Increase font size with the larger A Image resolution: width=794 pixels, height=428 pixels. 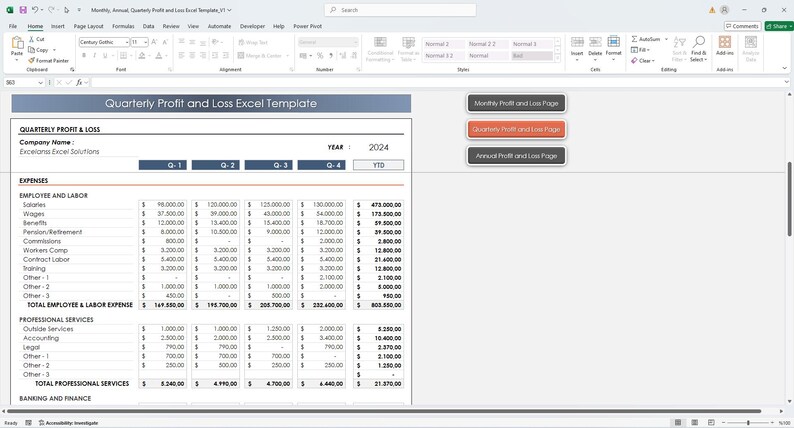click(x=154, y=42)
